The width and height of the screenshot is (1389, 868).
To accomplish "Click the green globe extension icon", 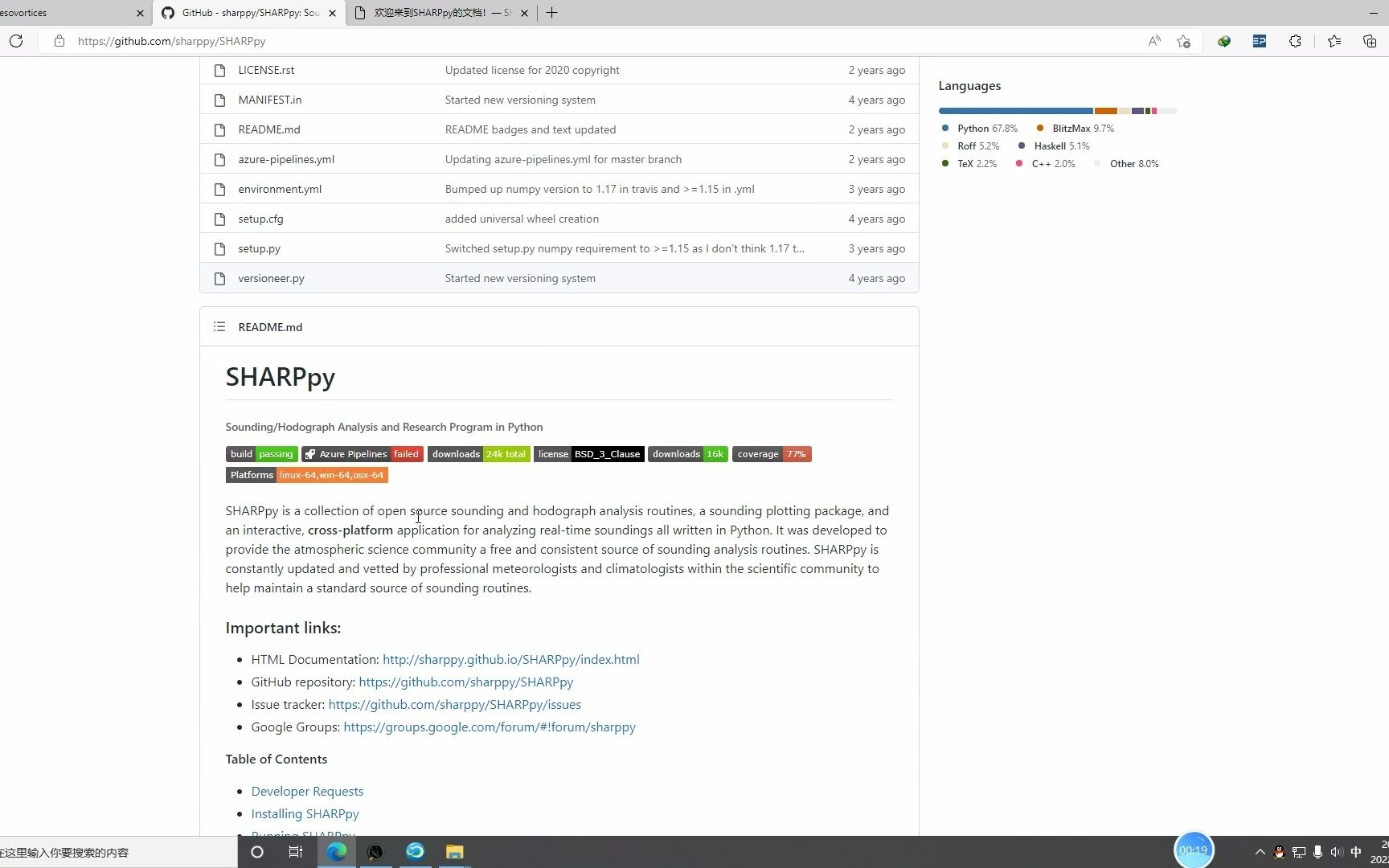I will tap(1224, 41).
